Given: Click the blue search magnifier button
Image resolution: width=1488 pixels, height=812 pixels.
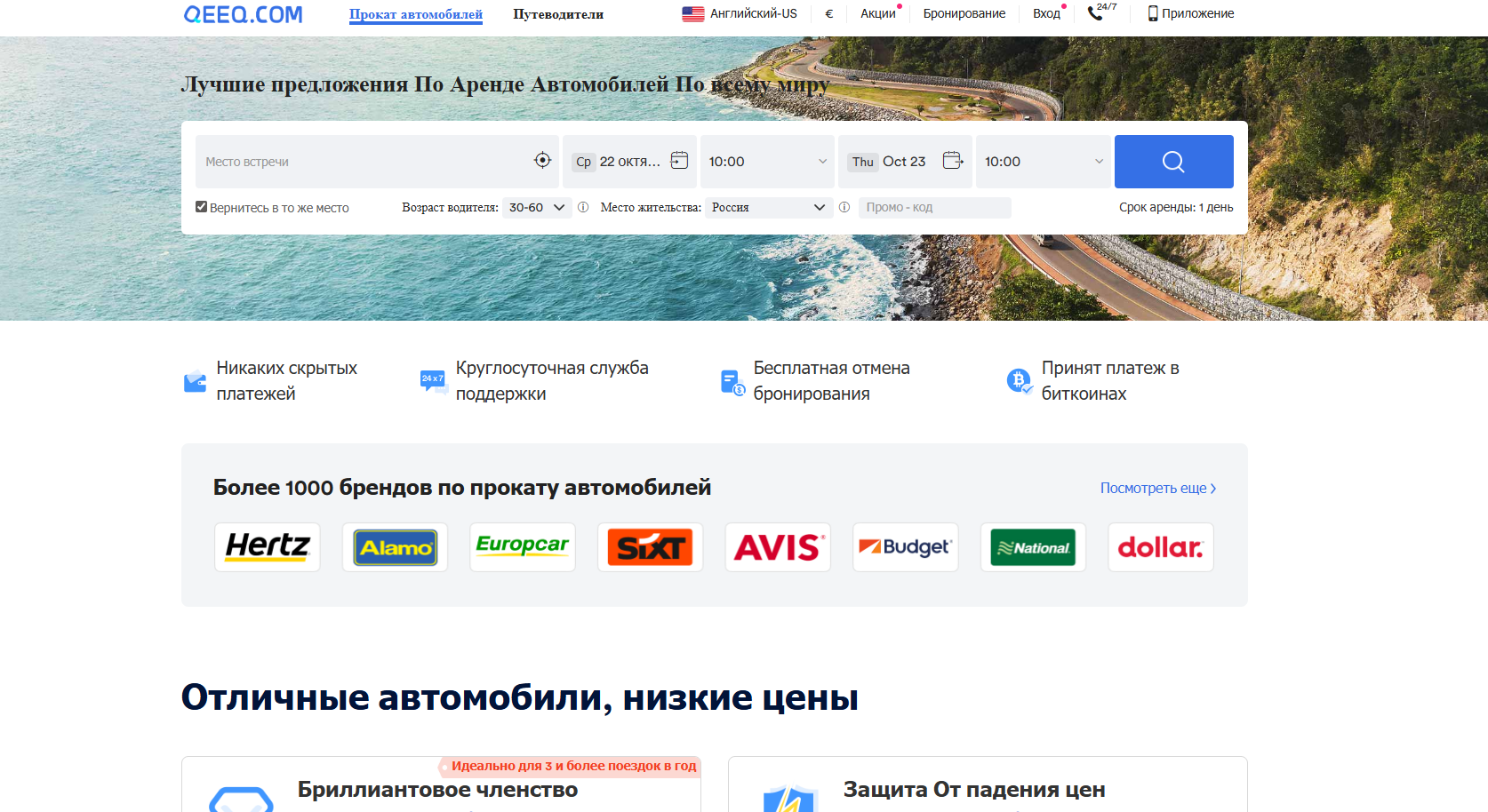Looking at the screenshot, I should click(1173, 162).
